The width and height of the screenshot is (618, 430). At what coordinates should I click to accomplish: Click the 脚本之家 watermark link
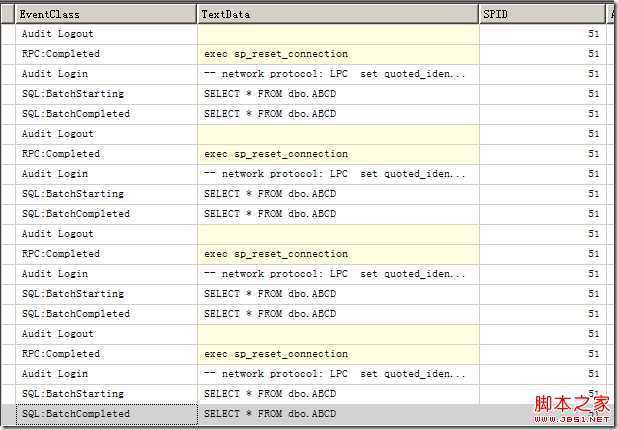pyautogui.click(x=572, y=404)
